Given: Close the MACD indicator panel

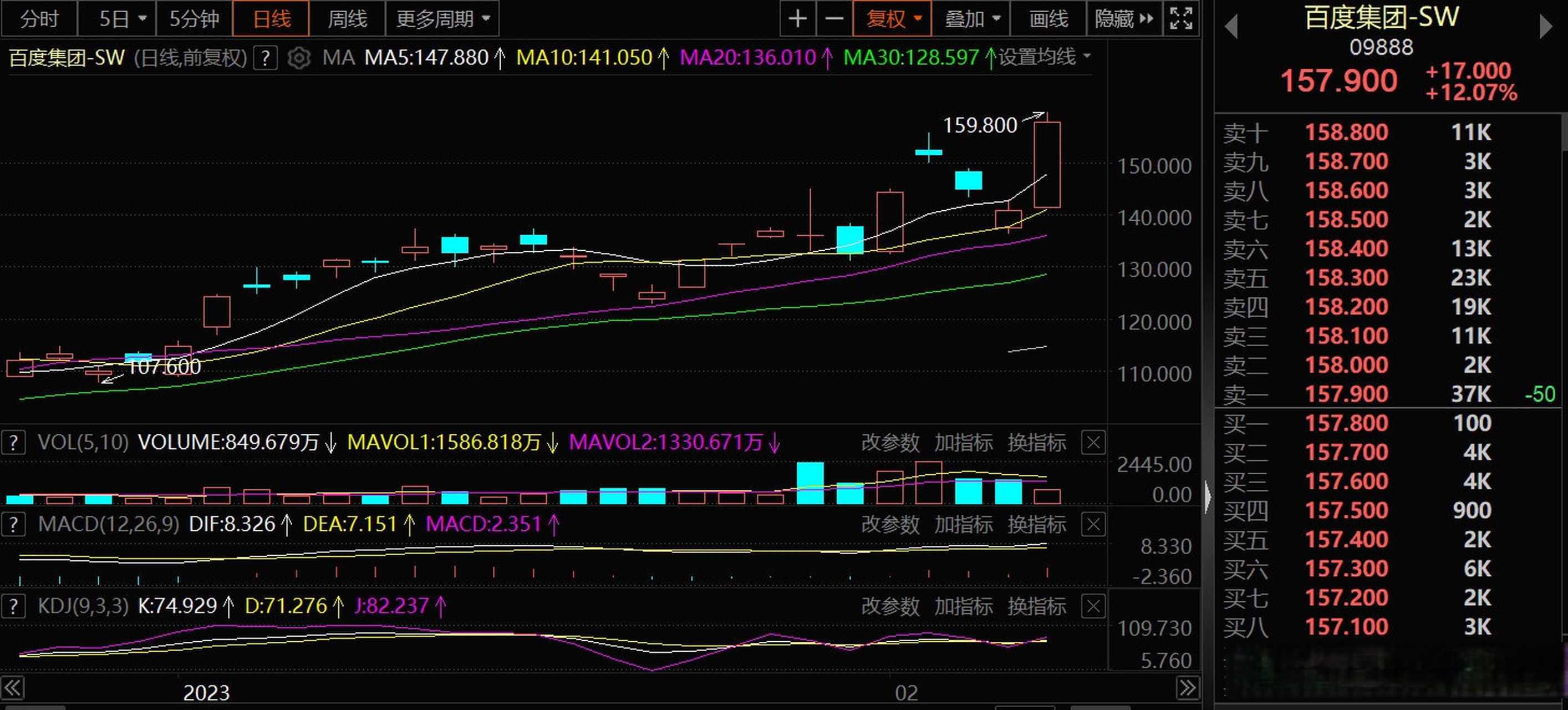Looking at the screenshot, I should click(1093, 524).
